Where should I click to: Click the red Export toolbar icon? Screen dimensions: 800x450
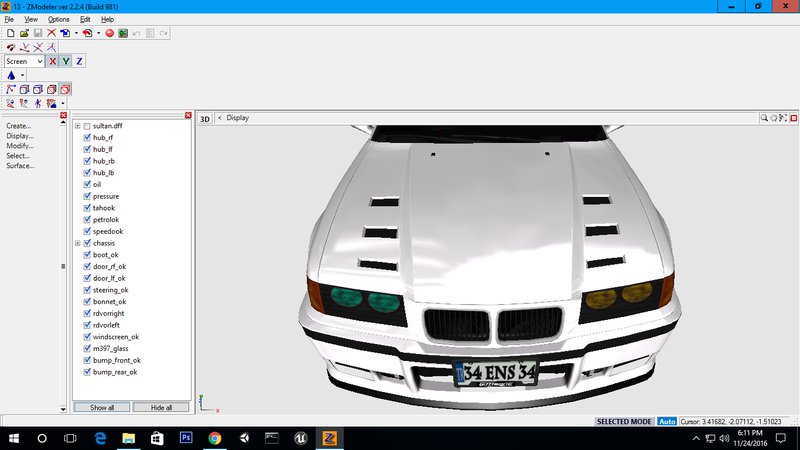point(87,33)
